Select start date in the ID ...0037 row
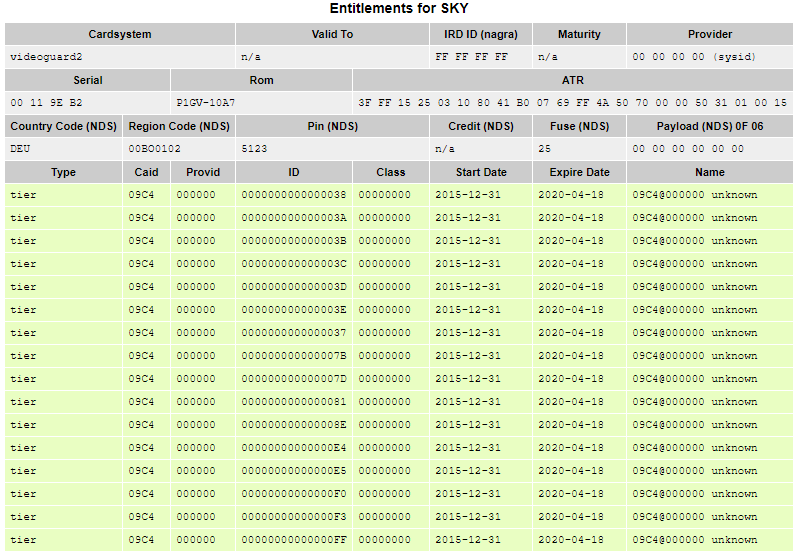This screenshot has width=805, height=558. (468, 333)
